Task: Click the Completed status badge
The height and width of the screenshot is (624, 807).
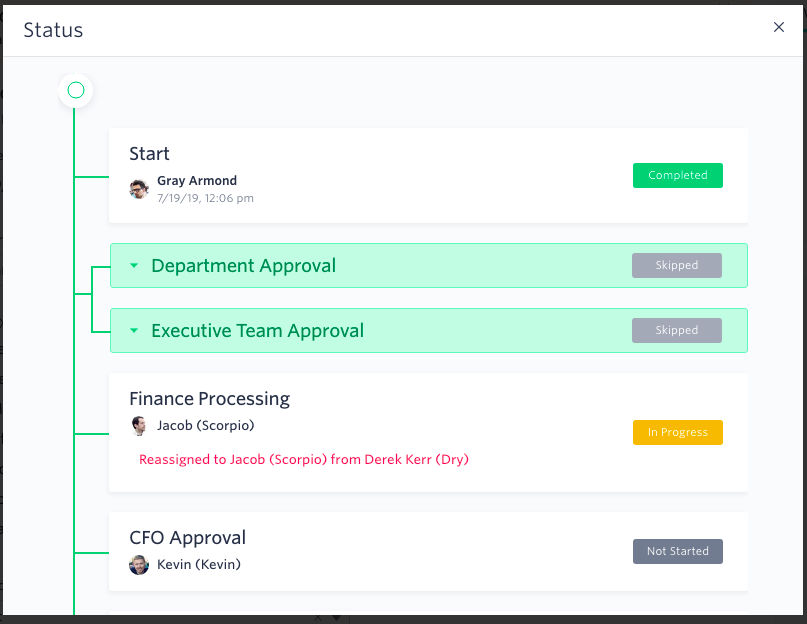Action: (678, 175)
